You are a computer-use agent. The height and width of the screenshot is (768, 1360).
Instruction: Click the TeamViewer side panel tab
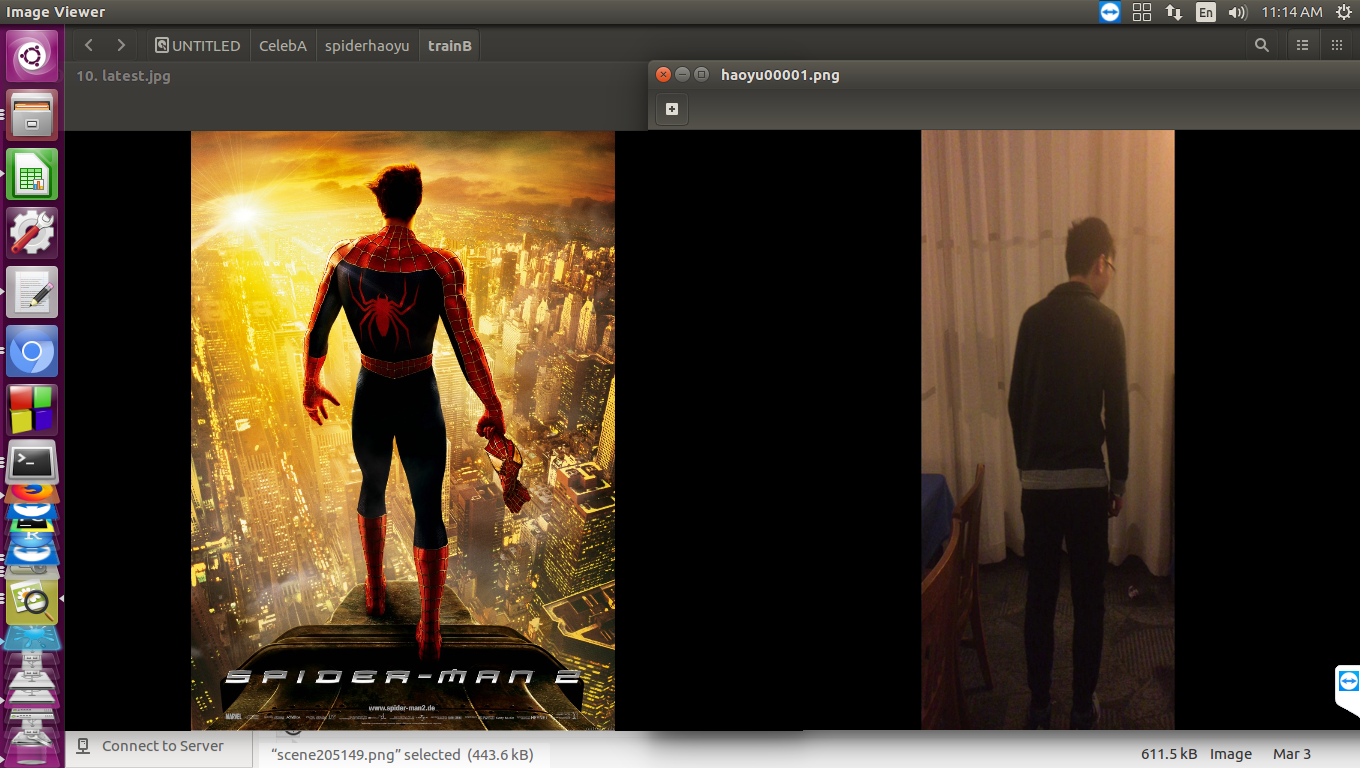point(1348,689)
